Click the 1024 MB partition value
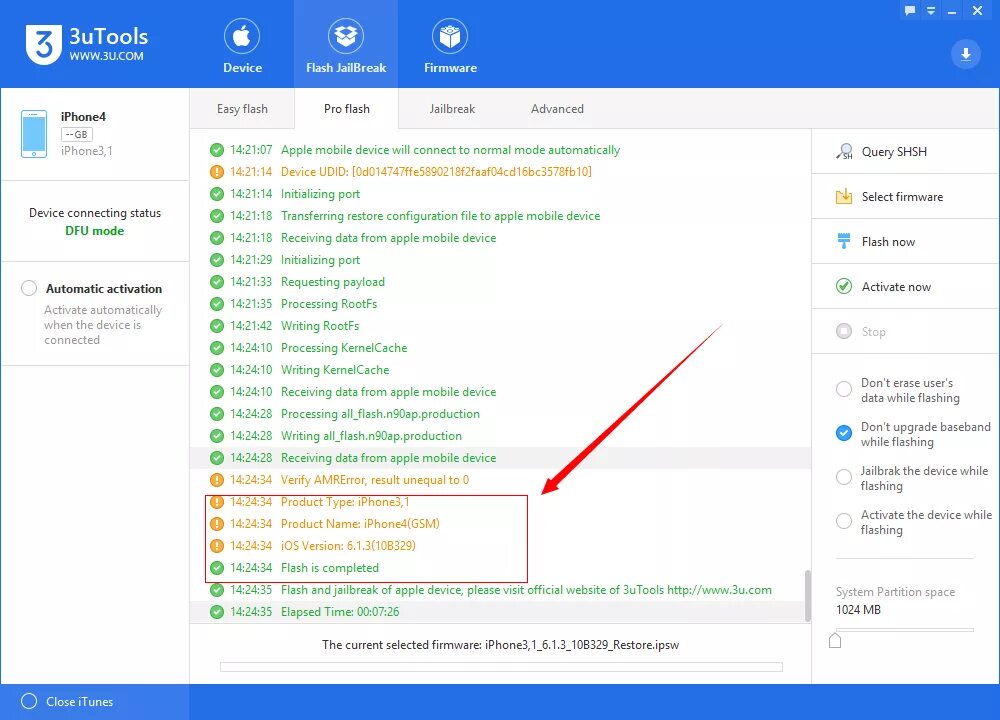The height and width of the screenshot is (720, 1000). (x=858, y=610)
